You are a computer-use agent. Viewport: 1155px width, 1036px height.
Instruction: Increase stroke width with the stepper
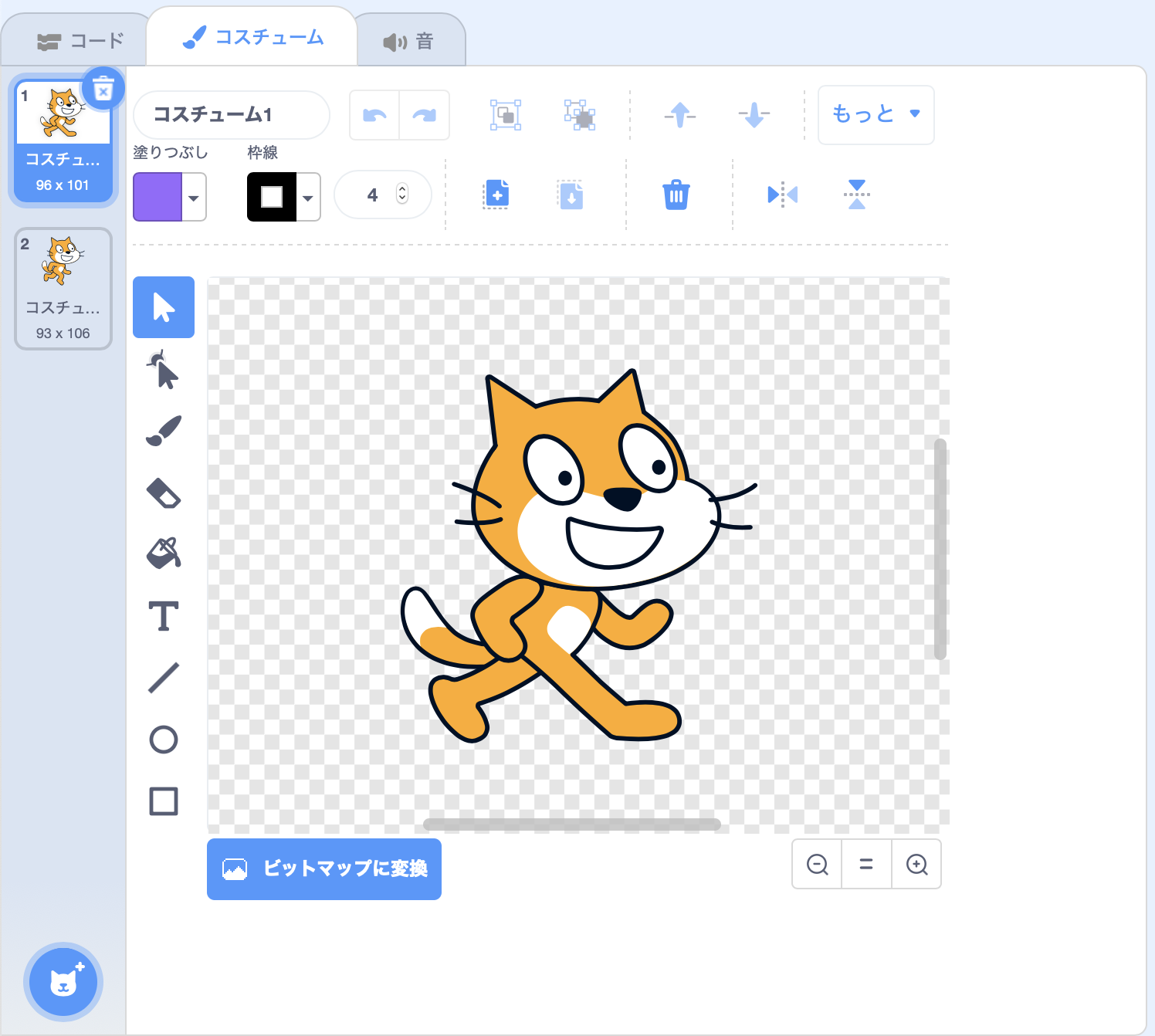(402, 189)
